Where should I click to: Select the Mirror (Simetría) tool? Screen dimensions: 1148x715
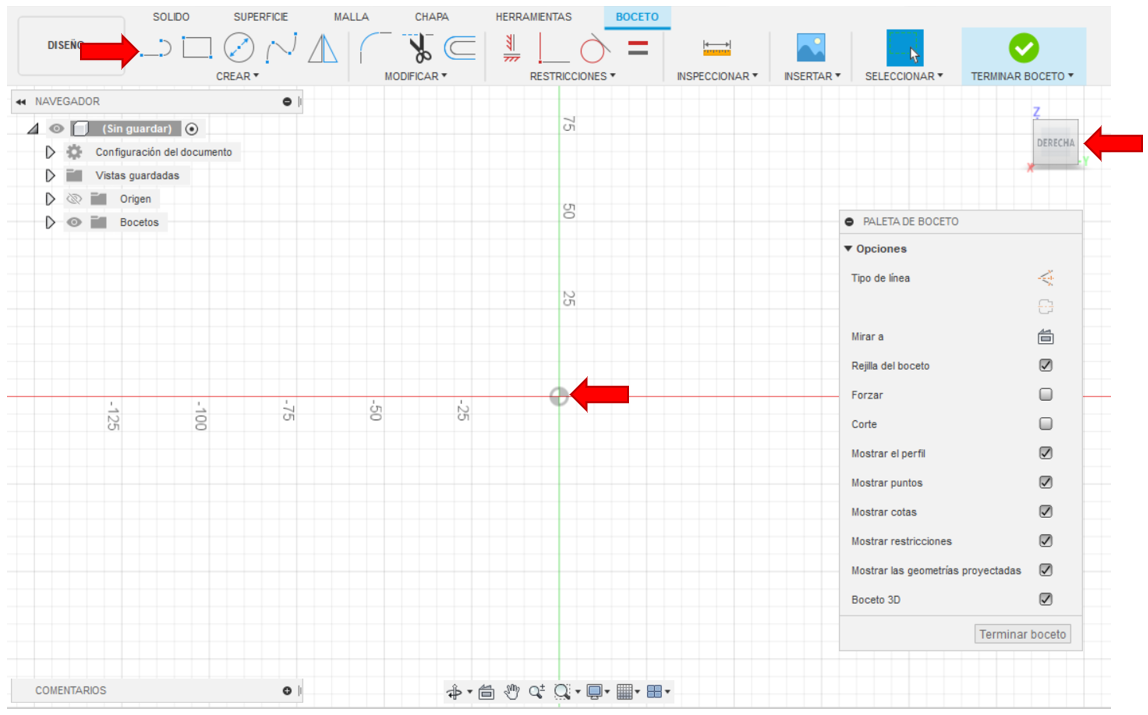point(322,48)
